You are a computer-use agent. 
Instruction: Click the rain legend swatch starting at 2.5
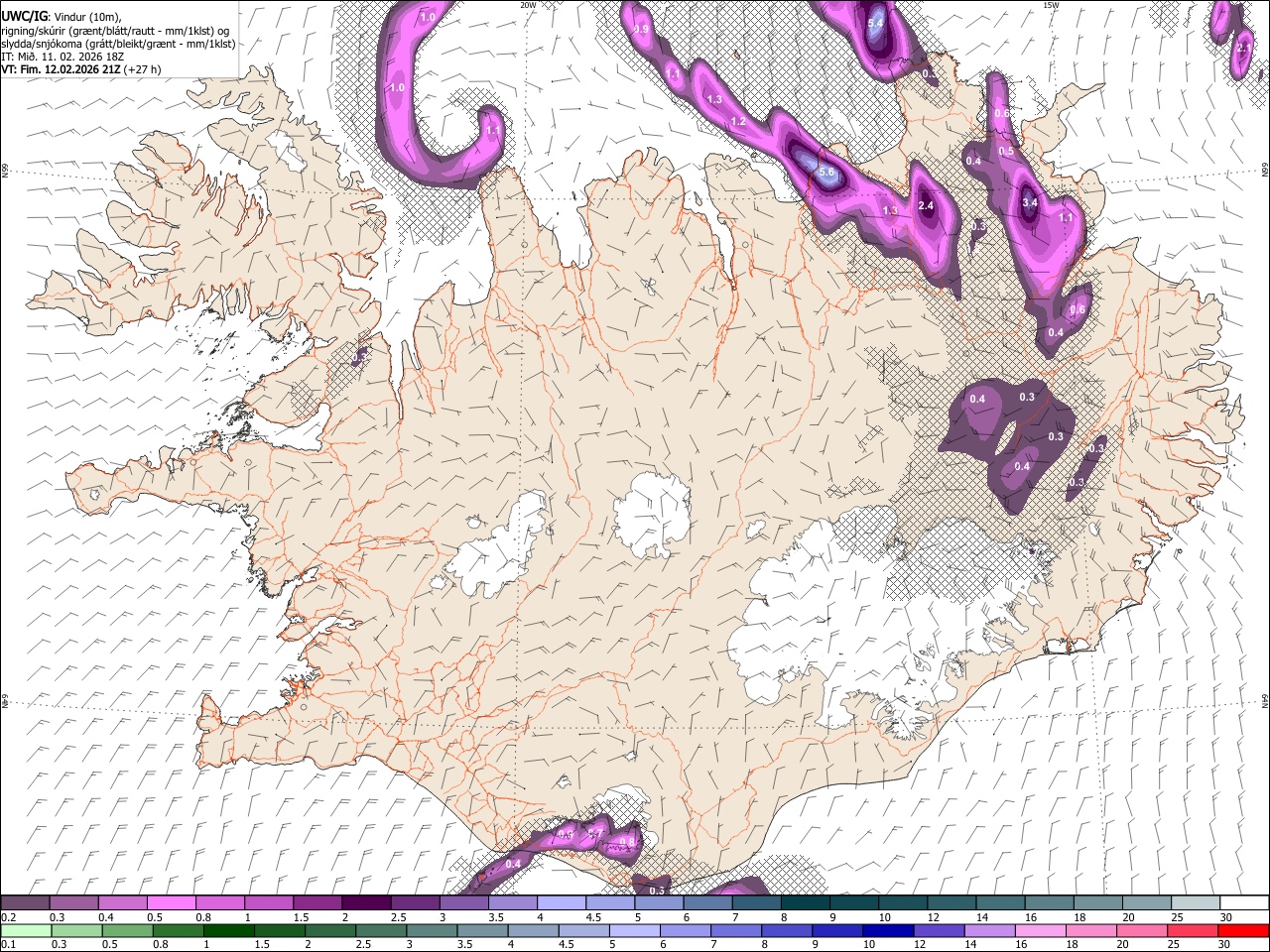coord(381,931)
